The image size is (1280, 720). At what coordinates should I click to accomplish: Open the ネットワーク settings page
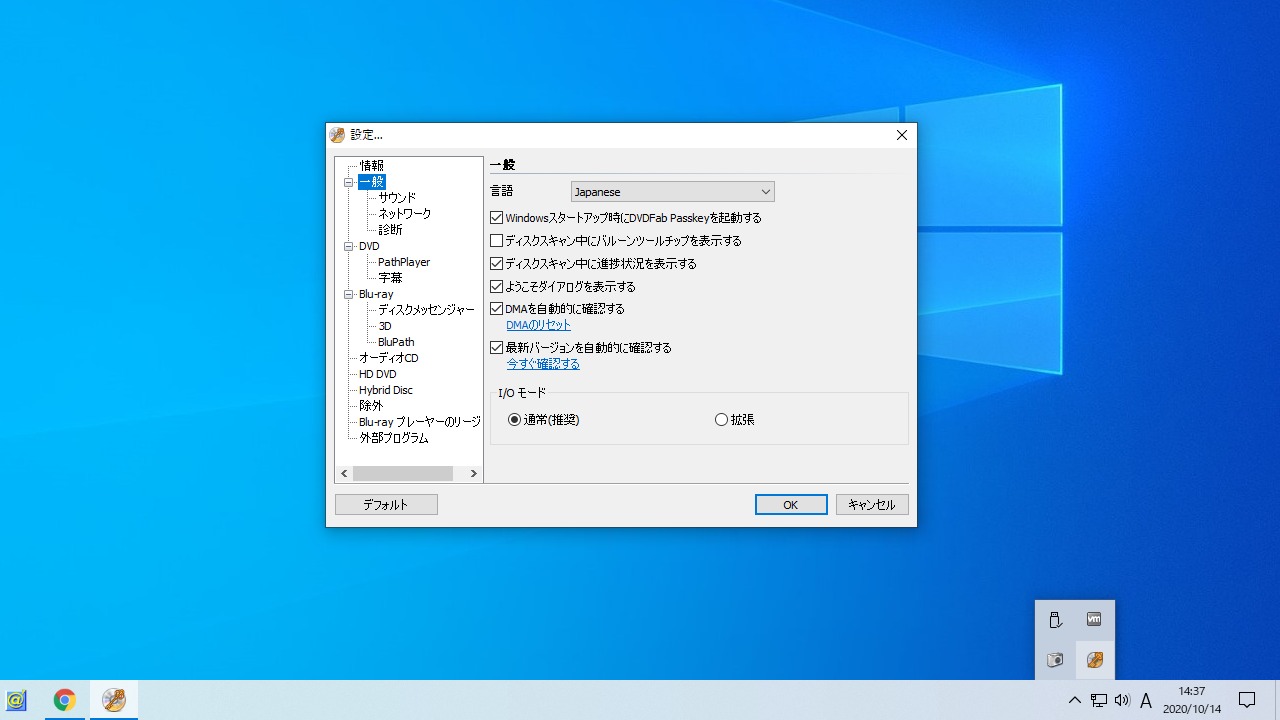point(405,214)
